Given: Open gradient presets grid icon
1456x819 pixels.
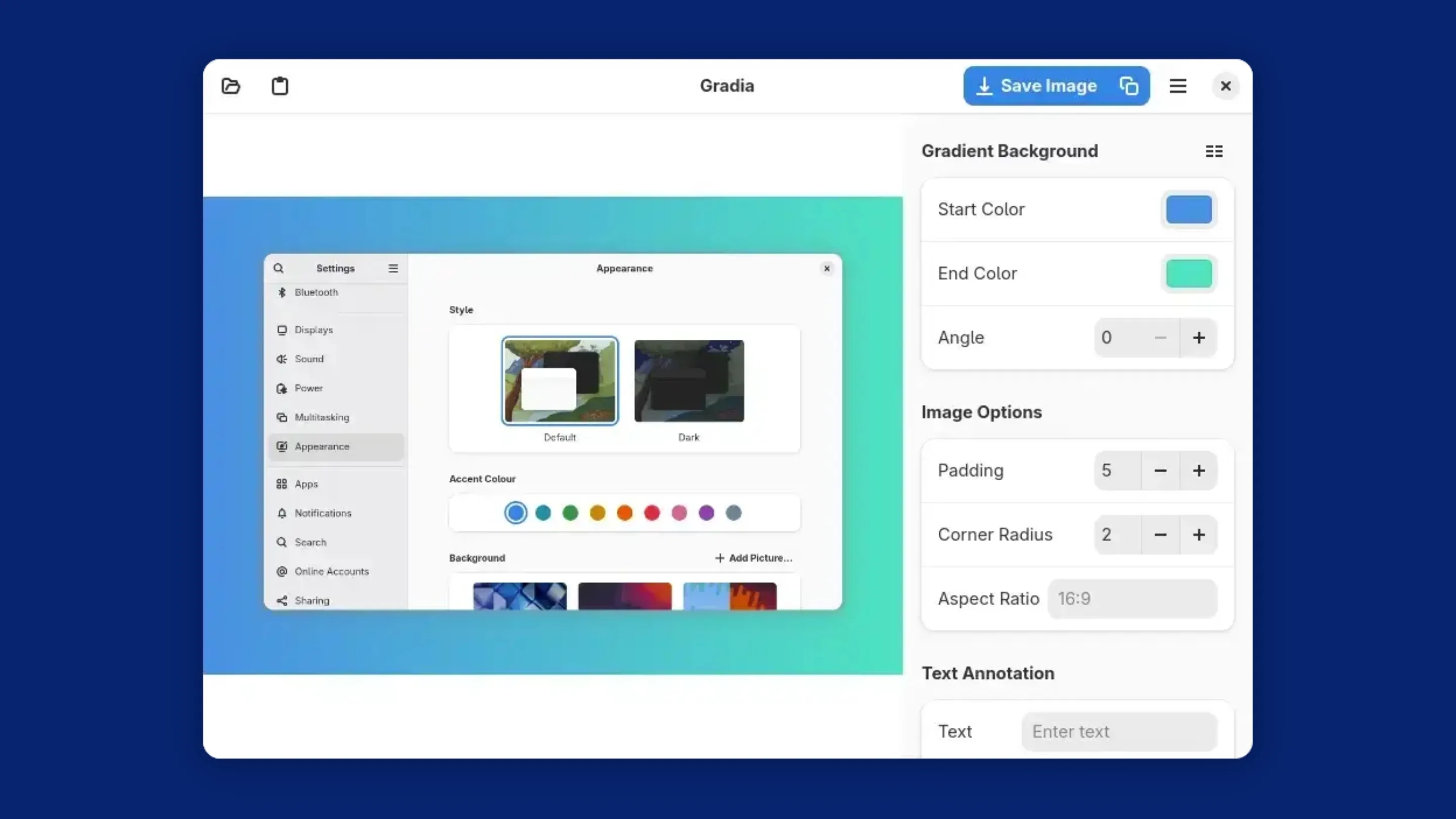Looking at the screenshot, I should coord(1214,152).
